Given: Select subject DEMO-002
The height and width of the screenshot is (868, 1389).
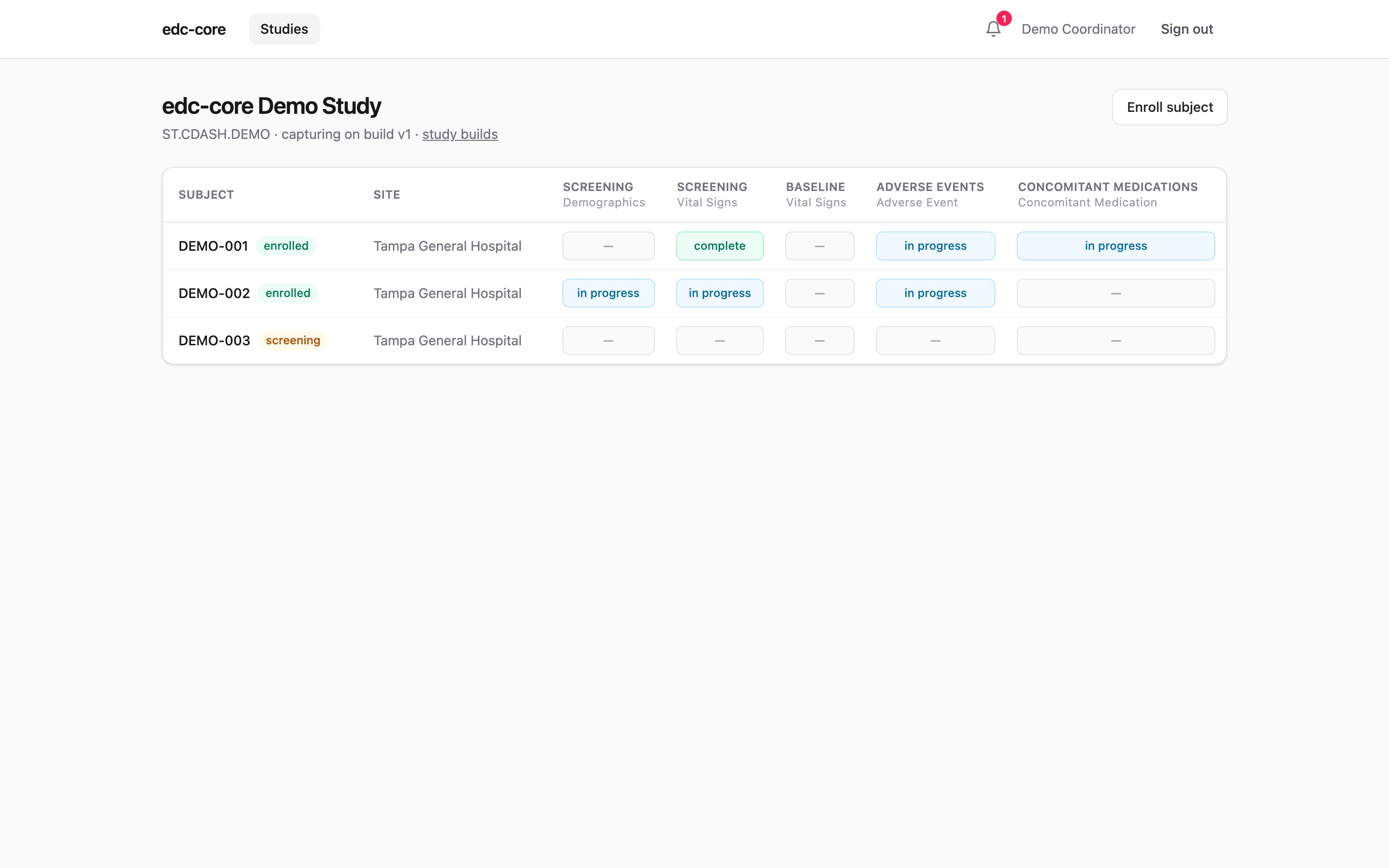Looking at the screenshot, I should [214, 293].
